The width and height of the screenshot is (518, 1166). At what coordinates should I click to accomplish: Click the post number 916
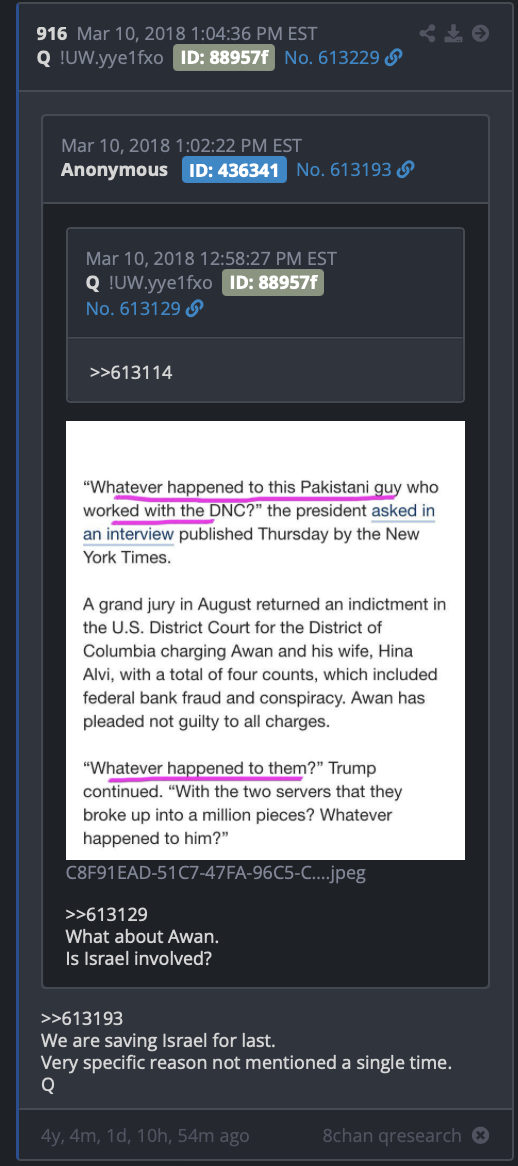click(52, 33)
